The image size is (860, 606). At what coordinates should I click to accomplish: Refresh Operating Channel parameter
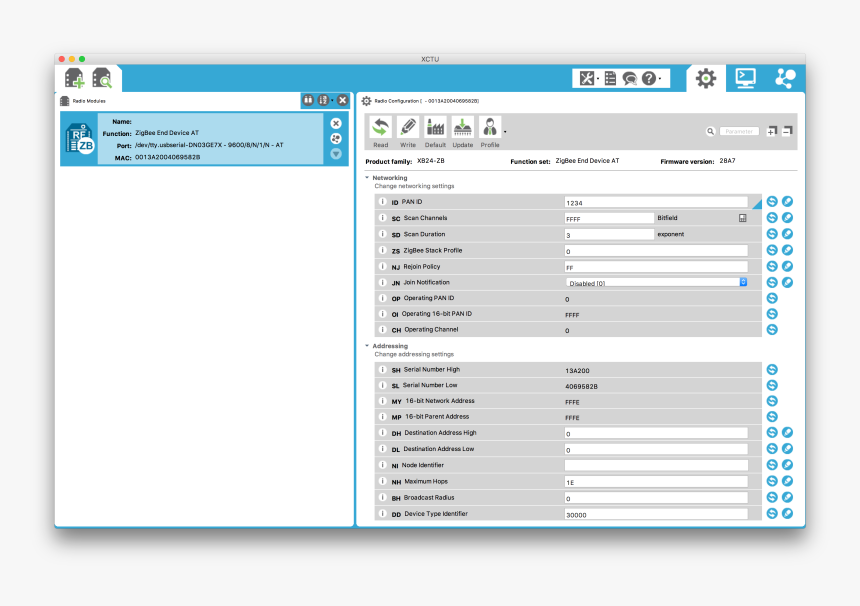click(772, 330)
